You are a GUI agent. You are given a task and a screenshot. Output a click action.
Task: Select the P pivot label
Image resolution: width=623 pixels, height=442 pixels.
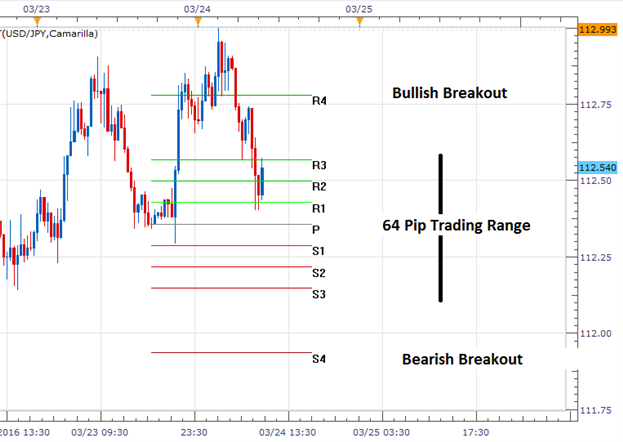(316, 229)
